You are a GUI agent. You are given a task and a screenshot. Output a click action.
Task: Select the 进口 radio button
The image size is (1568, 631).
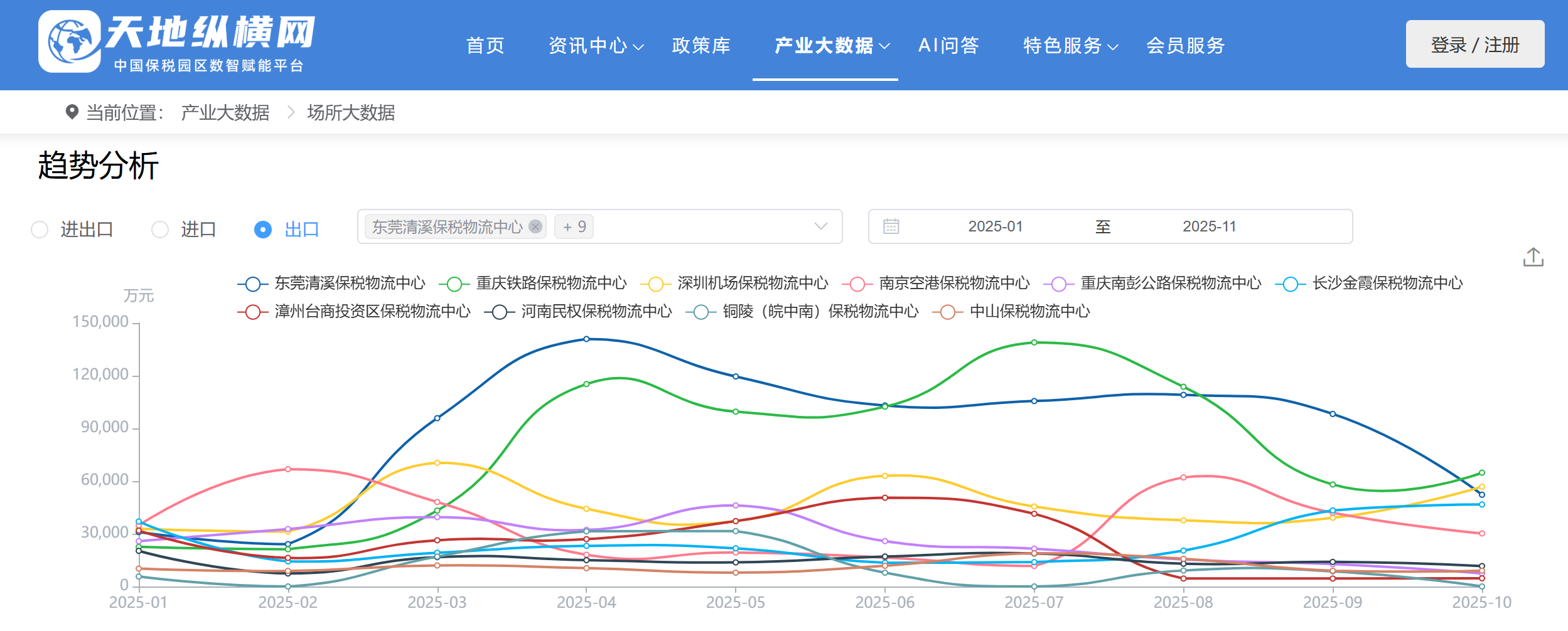[160, 230]
